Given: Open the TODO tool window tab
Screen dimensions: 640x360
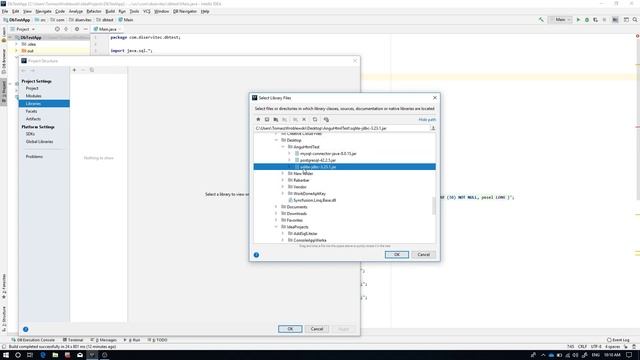Looking at the screenshot, I should (x=158, y=340).
